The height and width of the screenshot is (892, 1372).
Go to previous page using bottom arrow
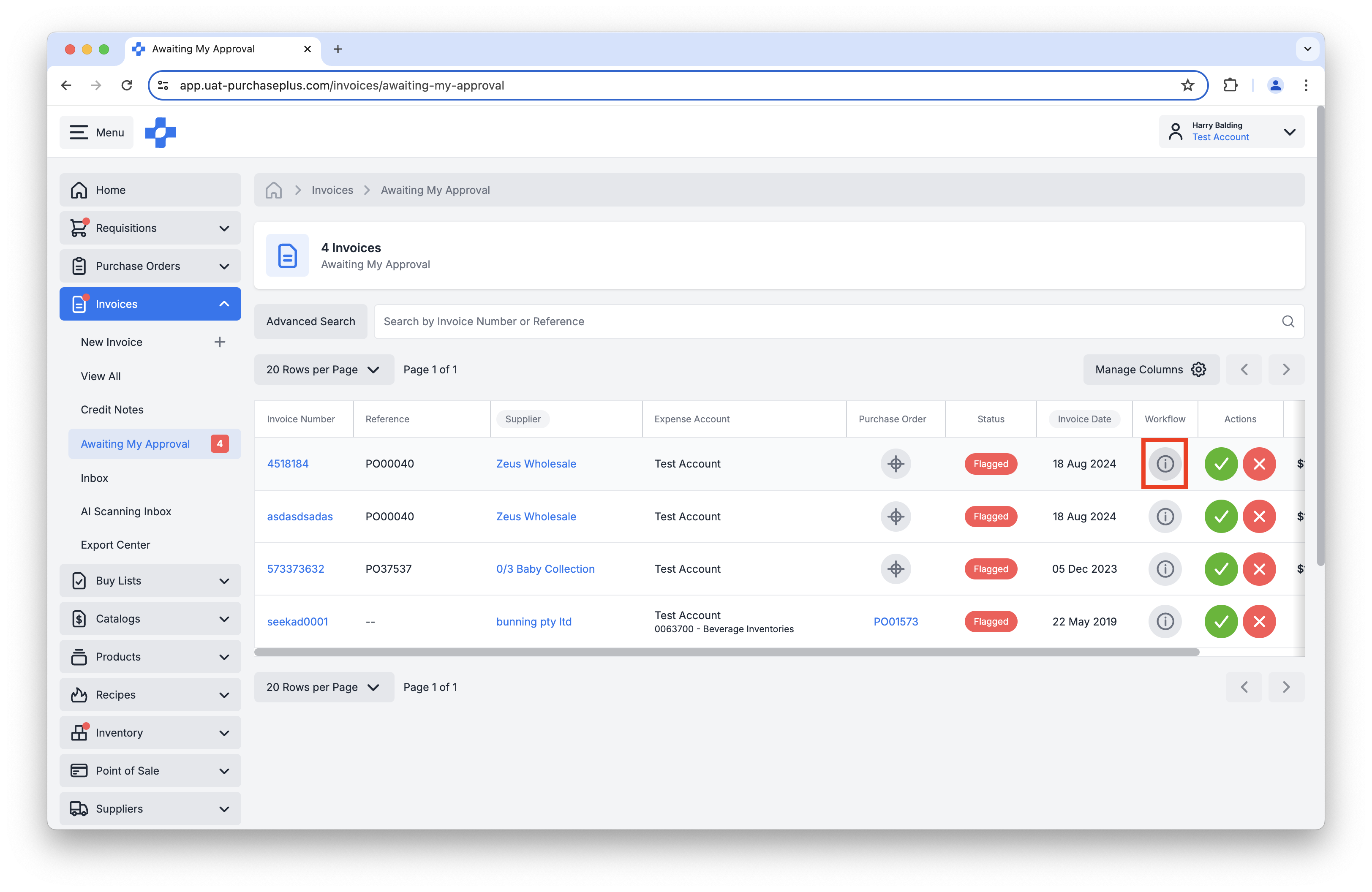coord(1244,687)
